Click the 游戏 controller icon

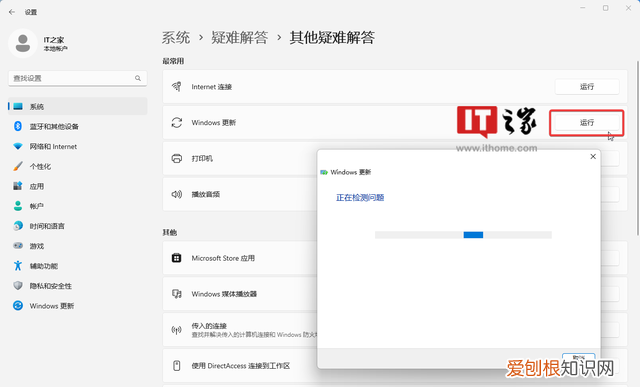(18, 246)
